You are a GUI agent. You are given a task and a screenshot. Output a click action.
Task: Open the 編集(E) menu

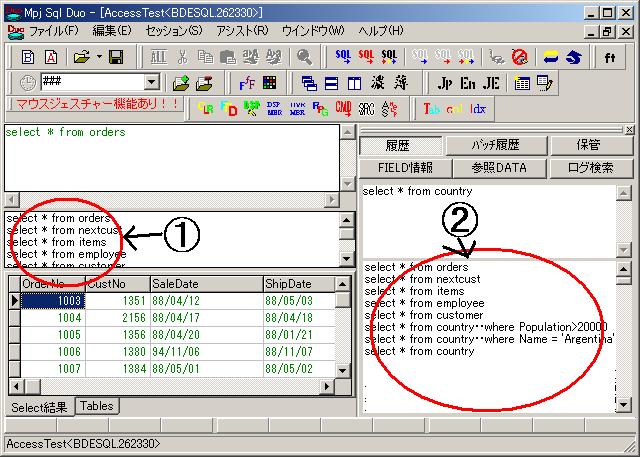tap(112, 31)
